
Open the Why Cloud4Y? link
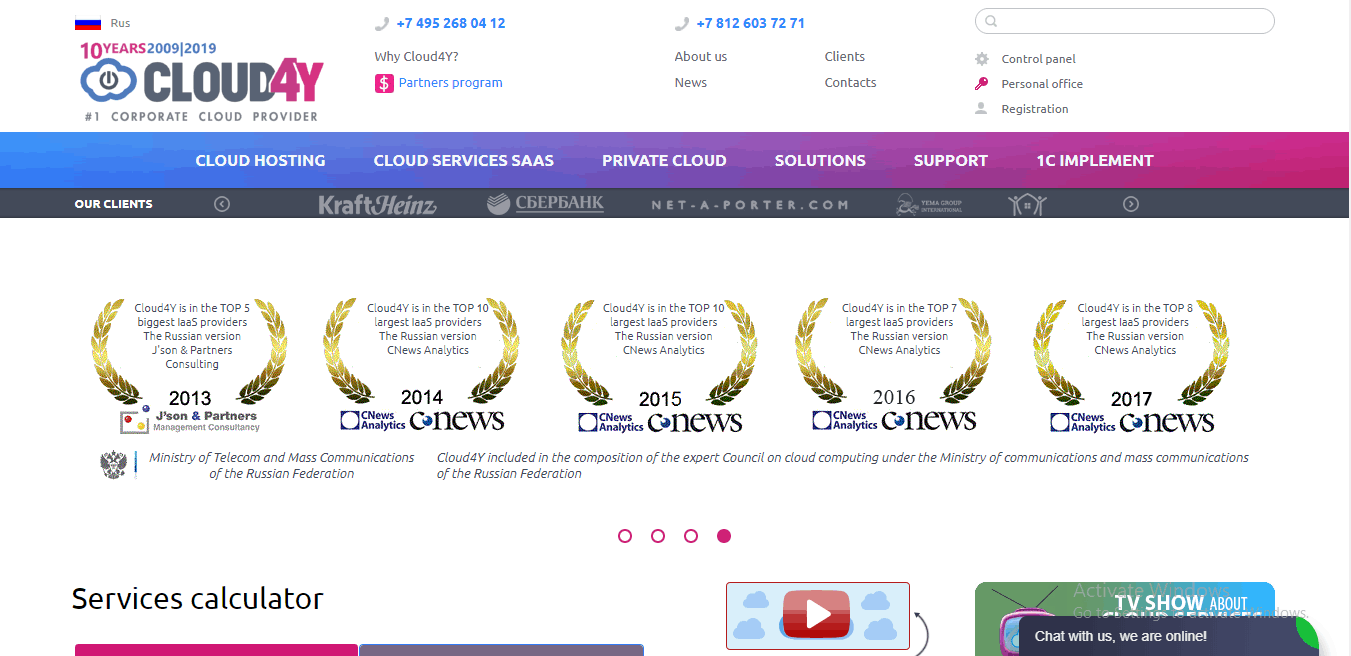tap(417, 57)
